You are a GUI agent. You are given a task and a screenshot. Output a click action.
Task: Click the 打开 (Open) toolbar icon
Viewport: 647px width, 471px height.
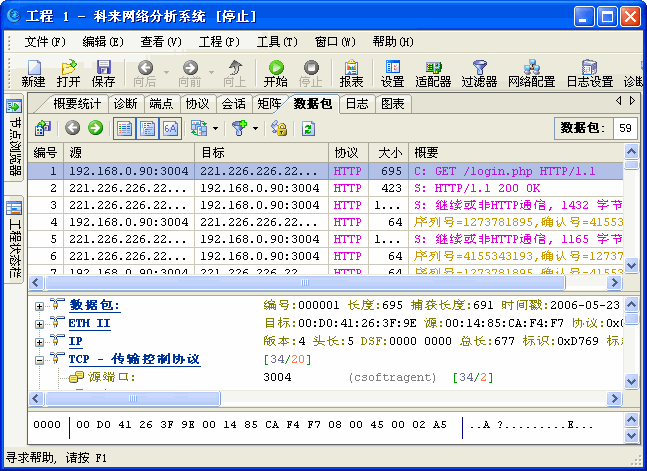point(68,73)
